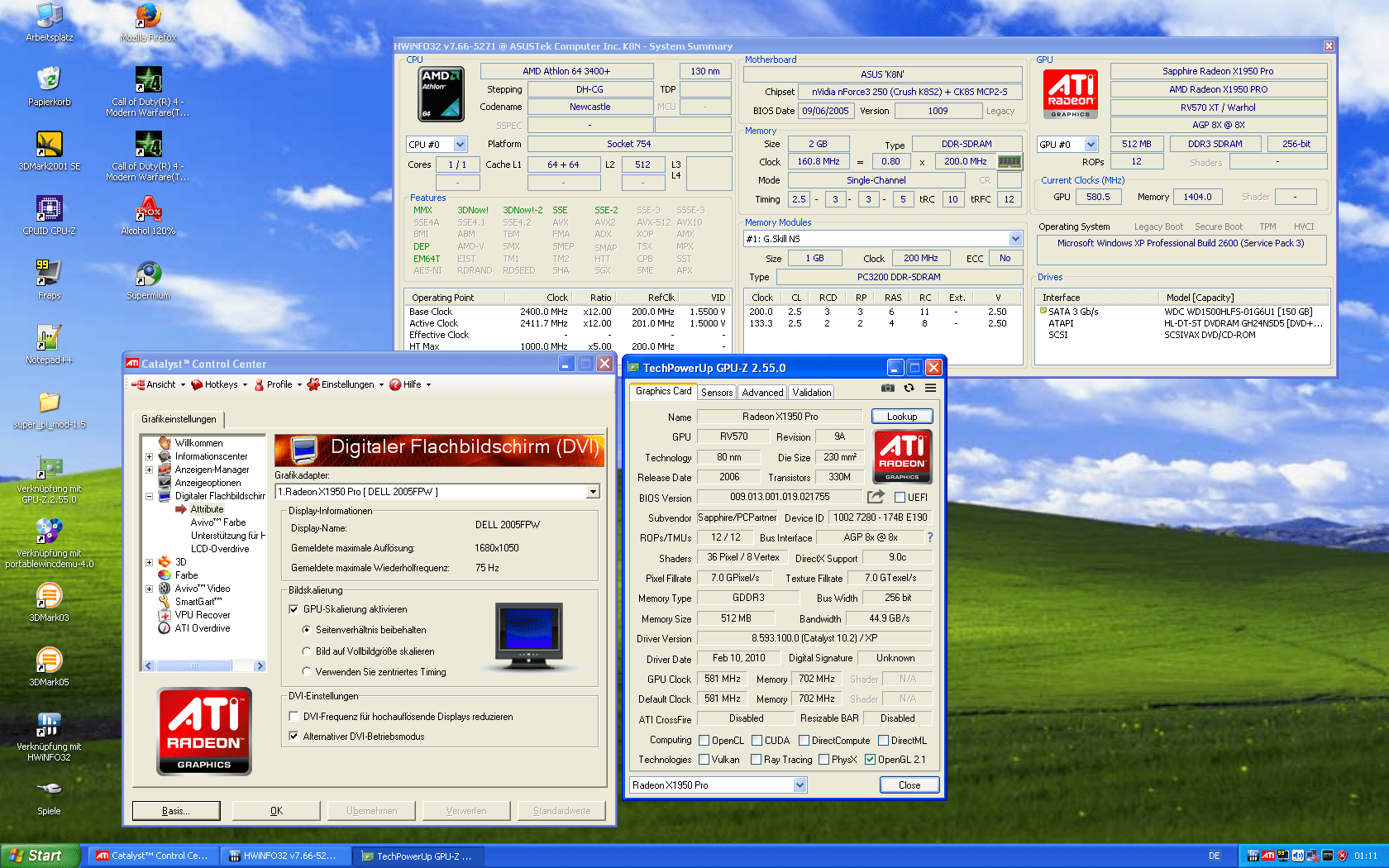Expand the Informationscenter tree node

click(x=150, y=456)
